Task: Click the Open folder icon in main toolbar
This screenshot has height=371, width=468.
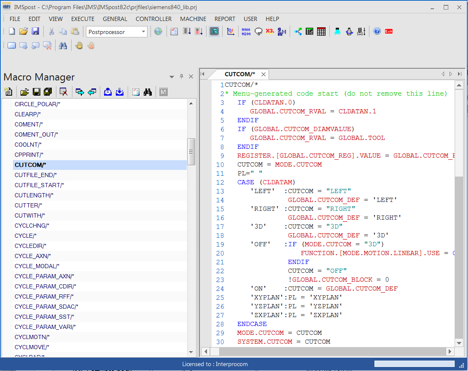Action: pyautogui.click(x=23, y=31)
